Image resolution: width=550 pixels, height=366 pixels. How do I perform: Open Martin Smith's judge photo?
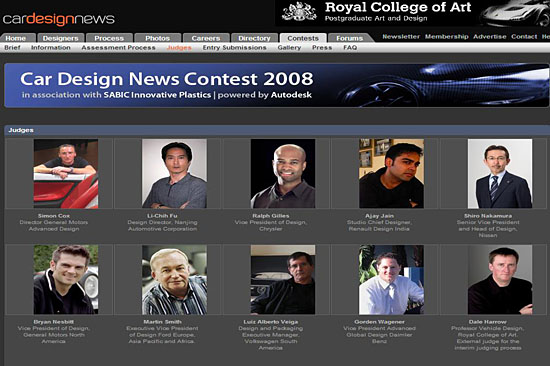coord(174,280)
